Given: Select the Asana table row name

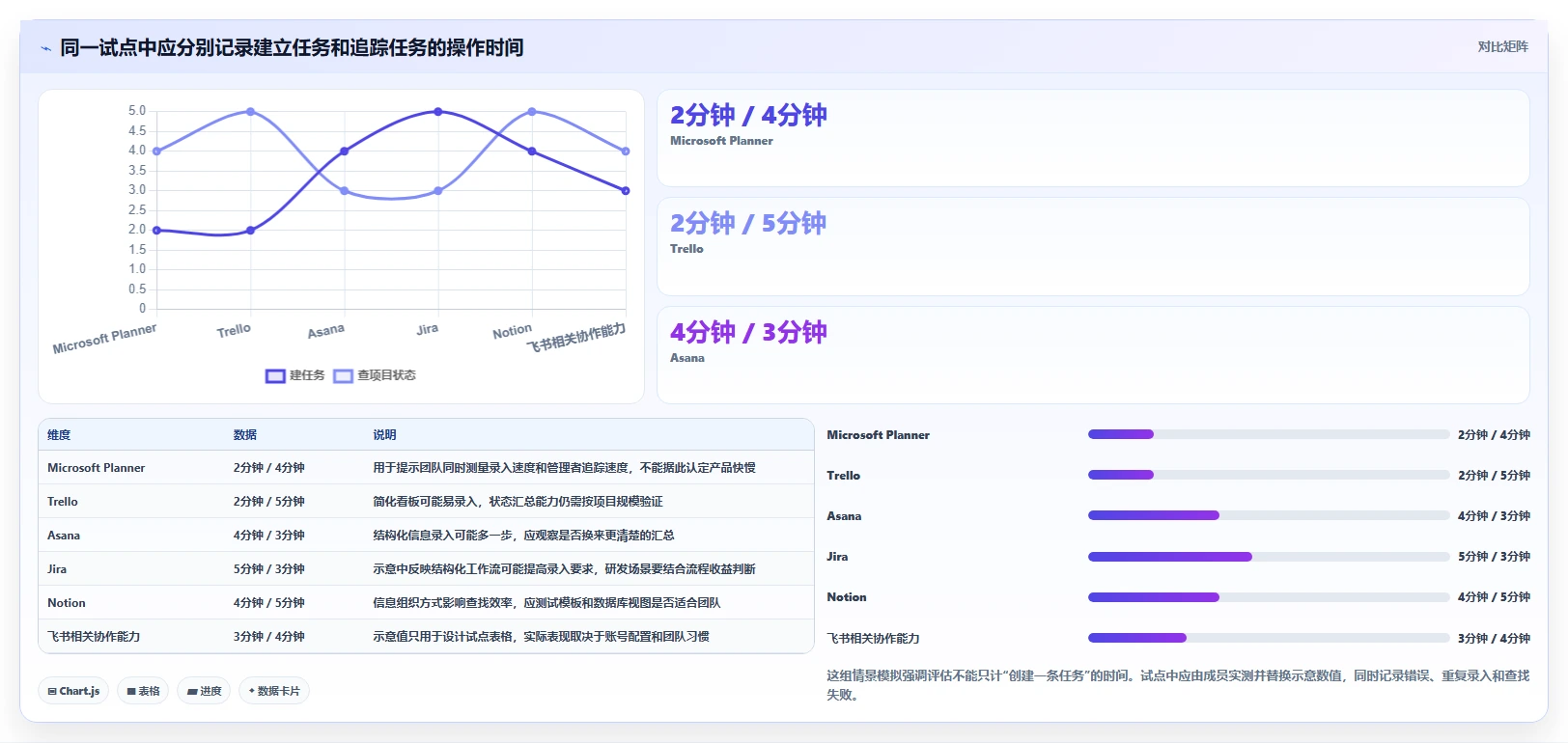Looking at the screenshot, I should [x=64, y=536].
